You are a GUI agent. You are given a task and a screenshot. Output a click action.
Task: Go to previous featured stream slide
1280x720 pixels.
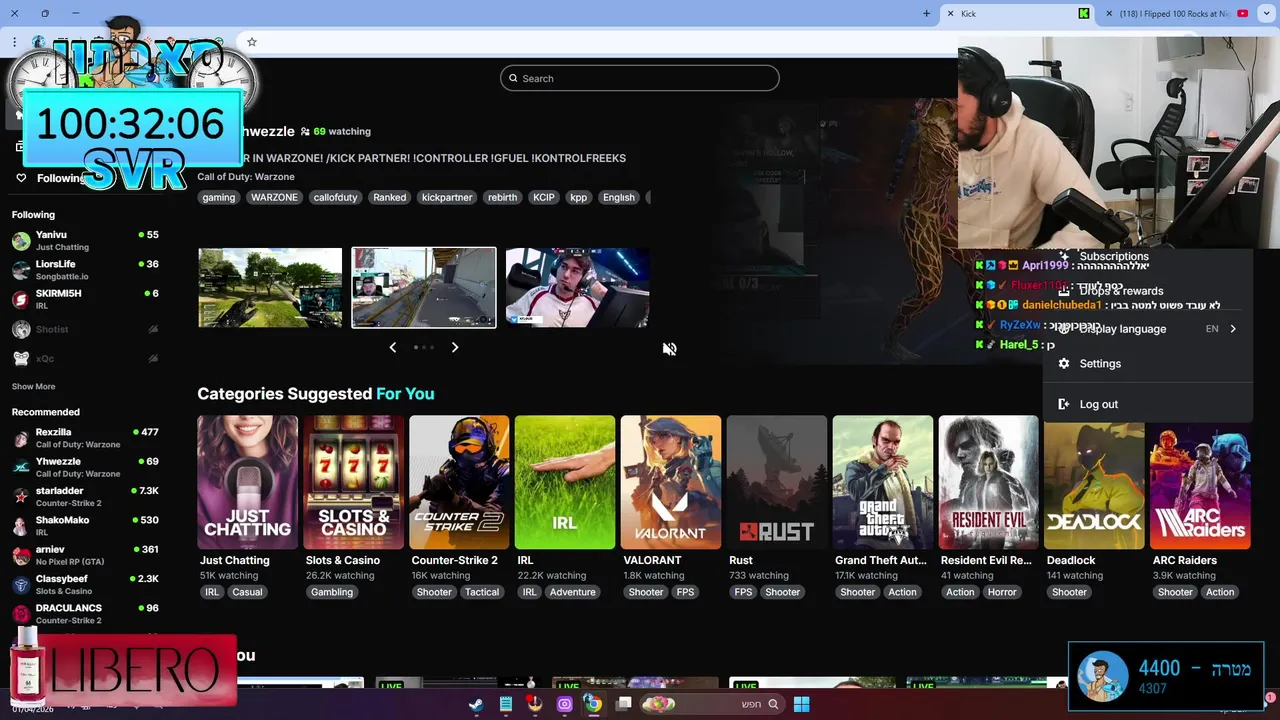[393, 347]
